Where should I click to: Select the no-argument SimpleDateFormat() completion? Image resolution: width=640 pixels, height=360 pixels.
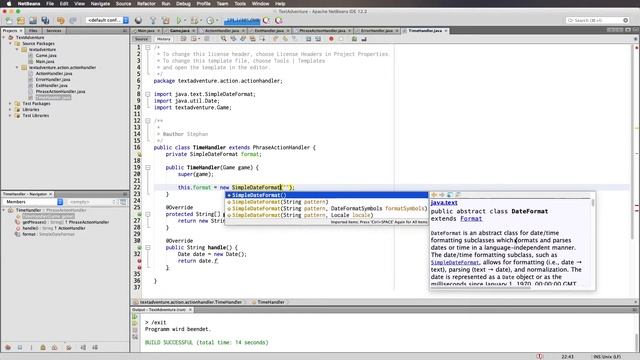327,195
